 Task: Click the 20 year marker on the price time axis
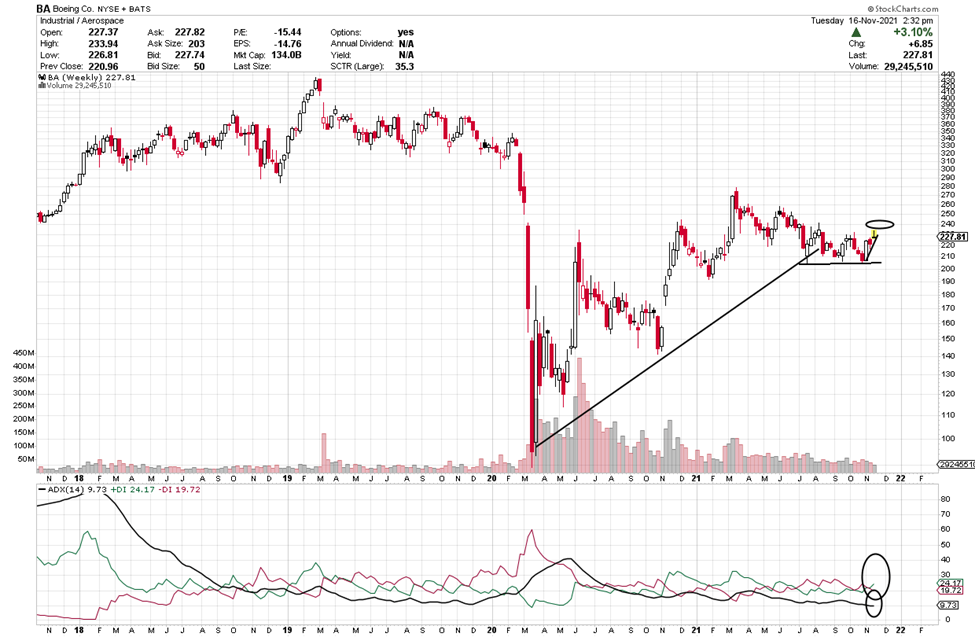[491, 478]
